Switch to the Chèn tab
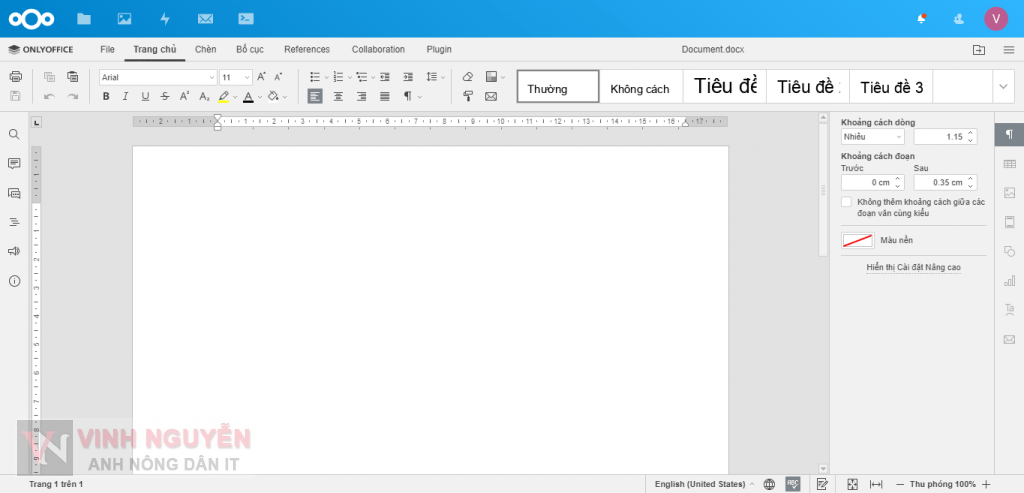Screen dimensions: 1024x493 [205, 49]
